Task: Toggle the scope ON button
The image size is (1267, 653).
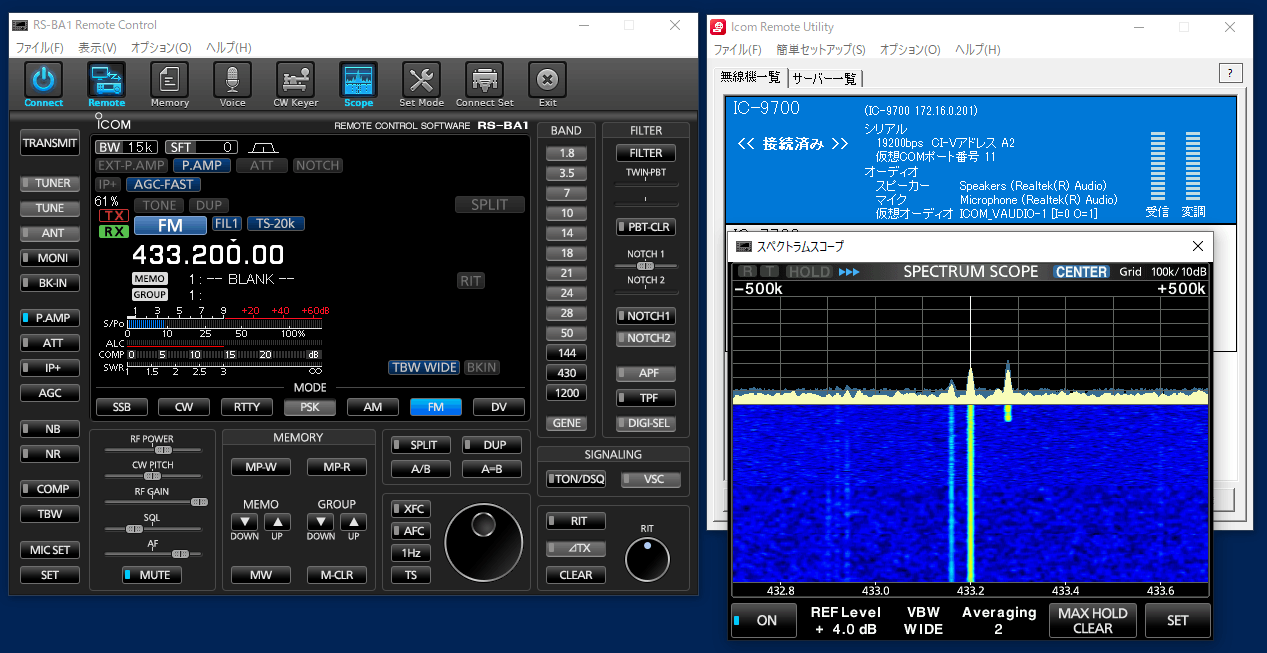Action: (764, 620)
